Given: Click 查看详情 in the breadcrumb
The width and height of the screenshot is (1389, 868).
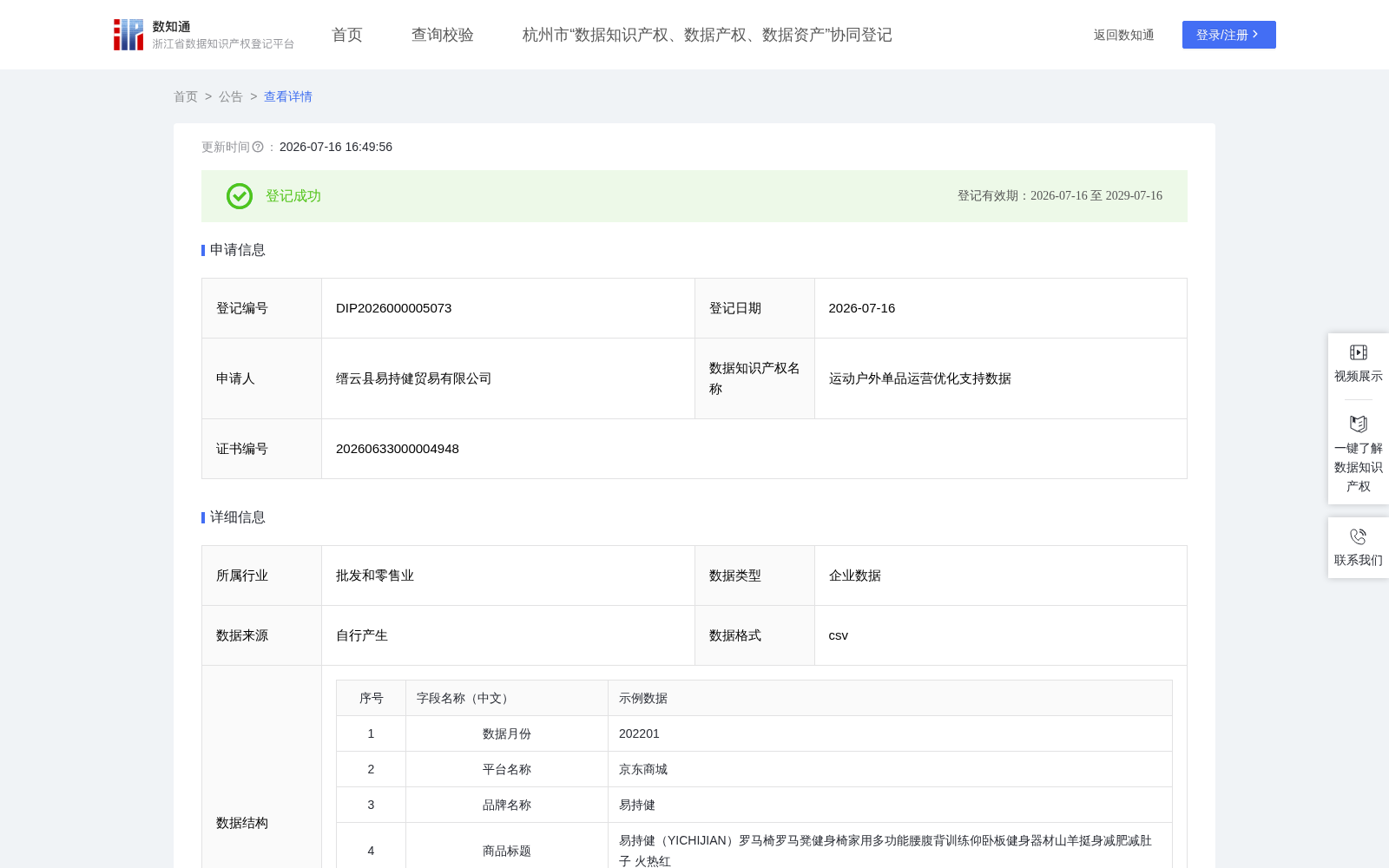Looking at the screenshot, I should point(288,96).
